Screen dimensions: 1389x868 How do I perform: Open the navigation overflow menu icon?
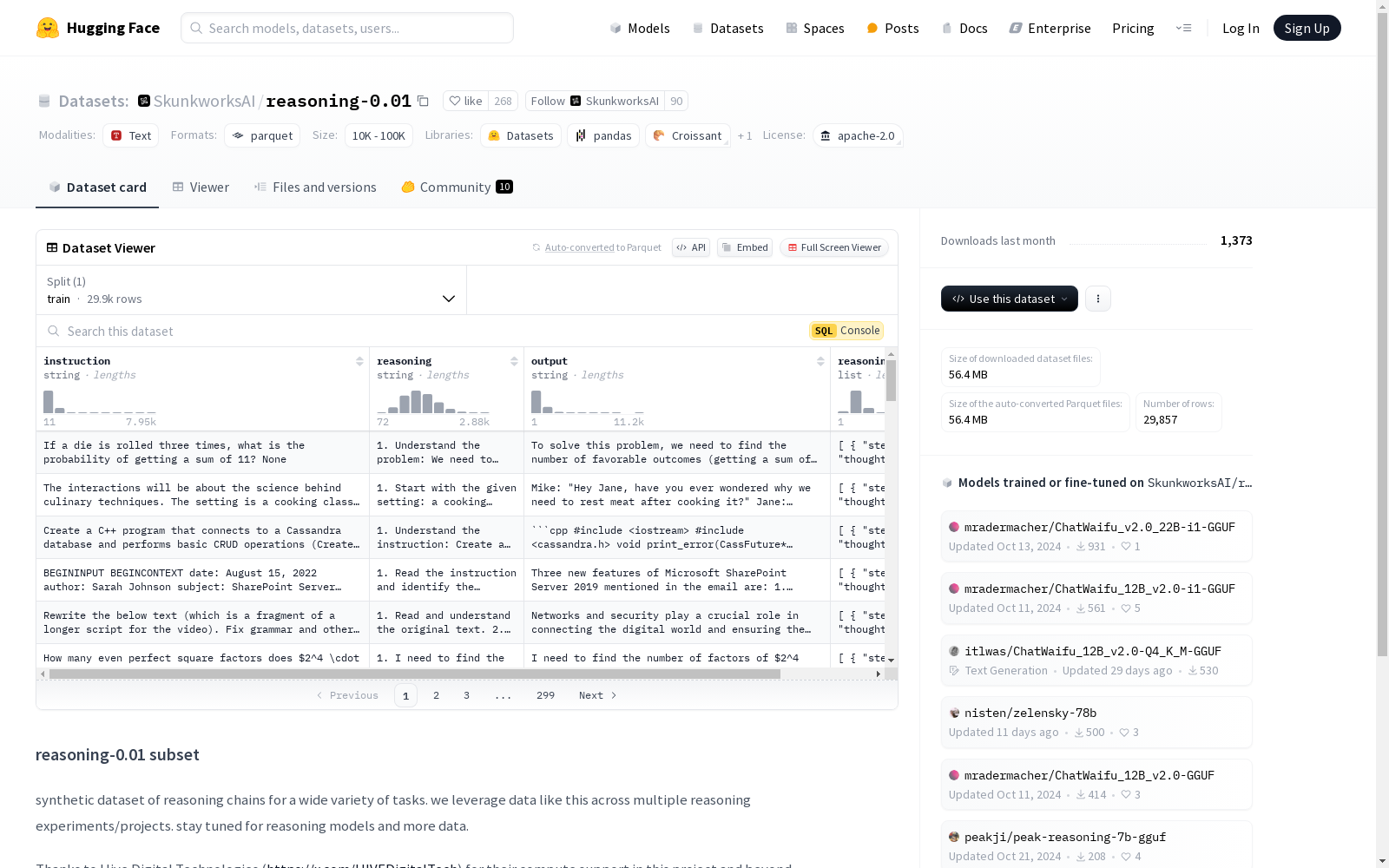1183,28
